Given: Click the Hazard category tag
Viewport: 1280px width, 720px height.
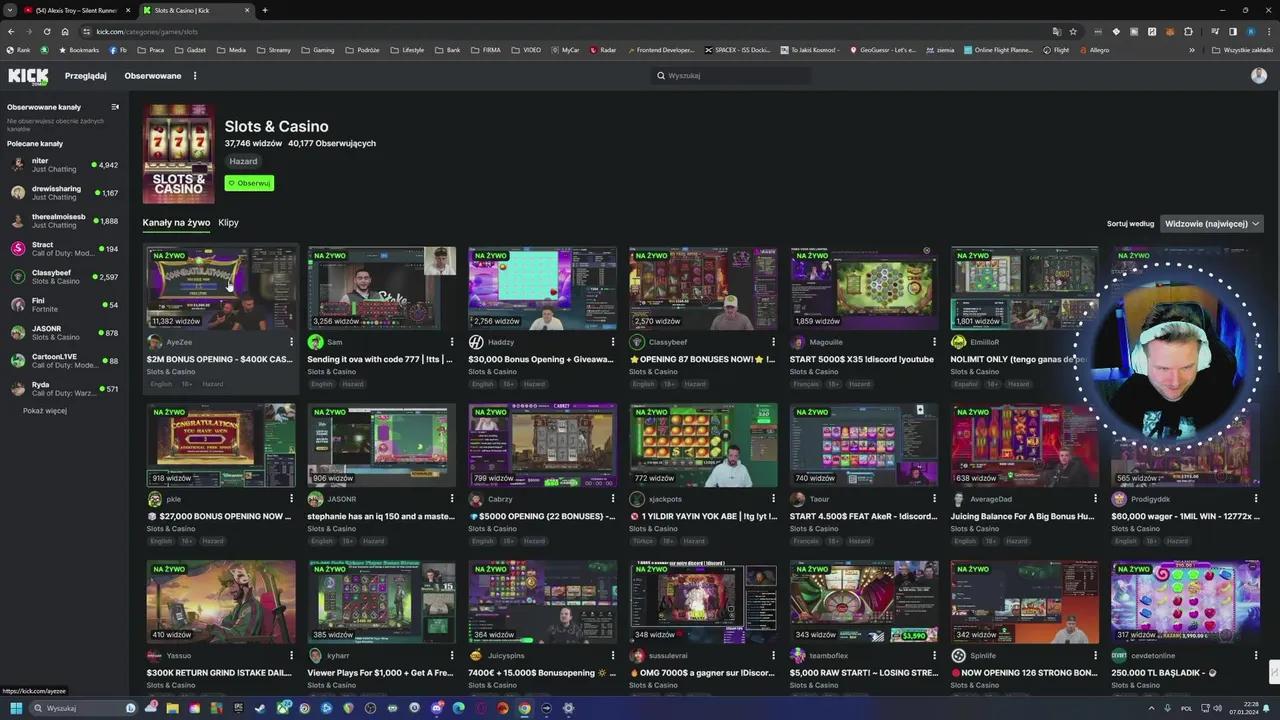Looking at the screenshot, I should 243,161.
